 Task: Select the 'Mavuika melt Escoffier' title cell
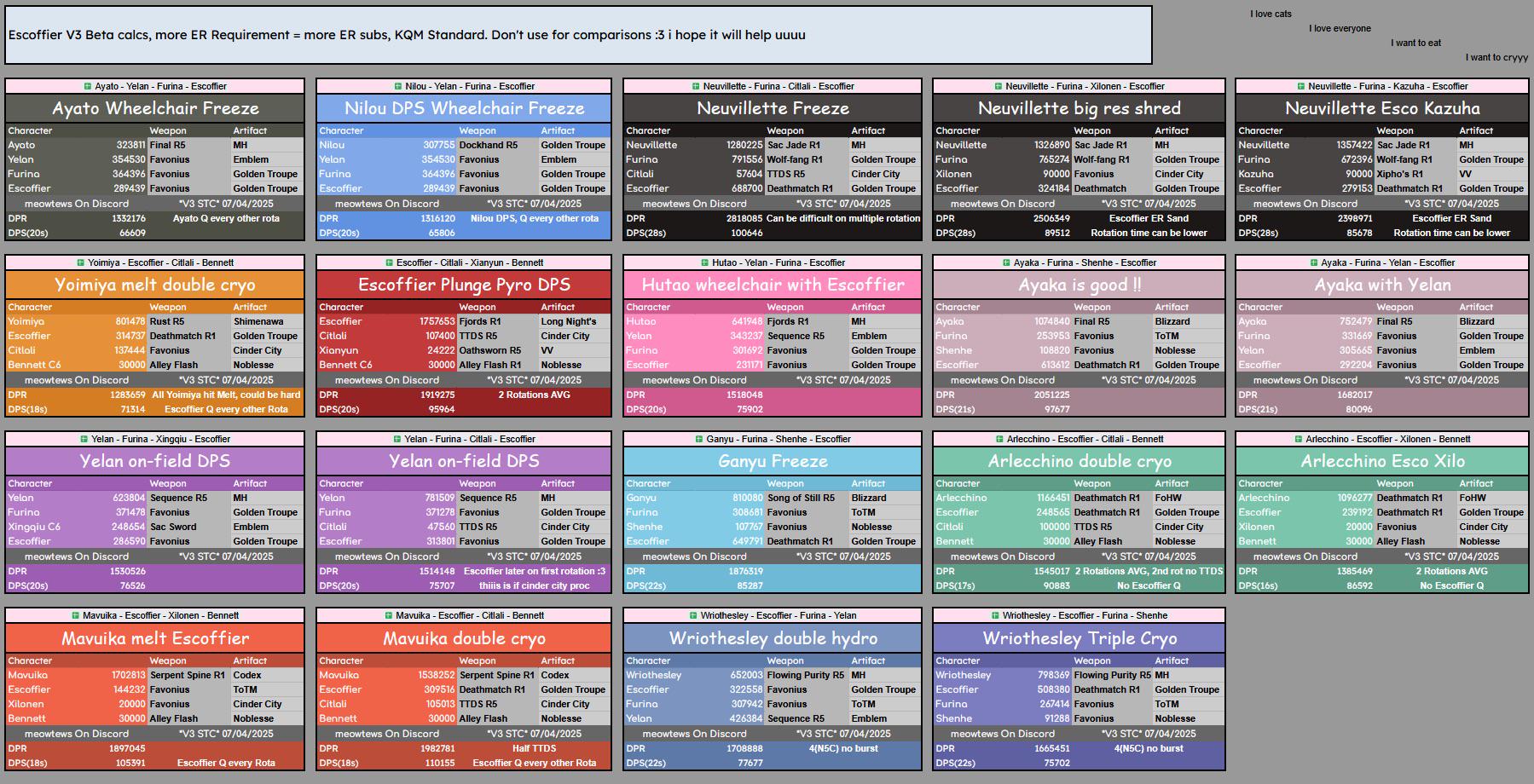tap(155, 638)
